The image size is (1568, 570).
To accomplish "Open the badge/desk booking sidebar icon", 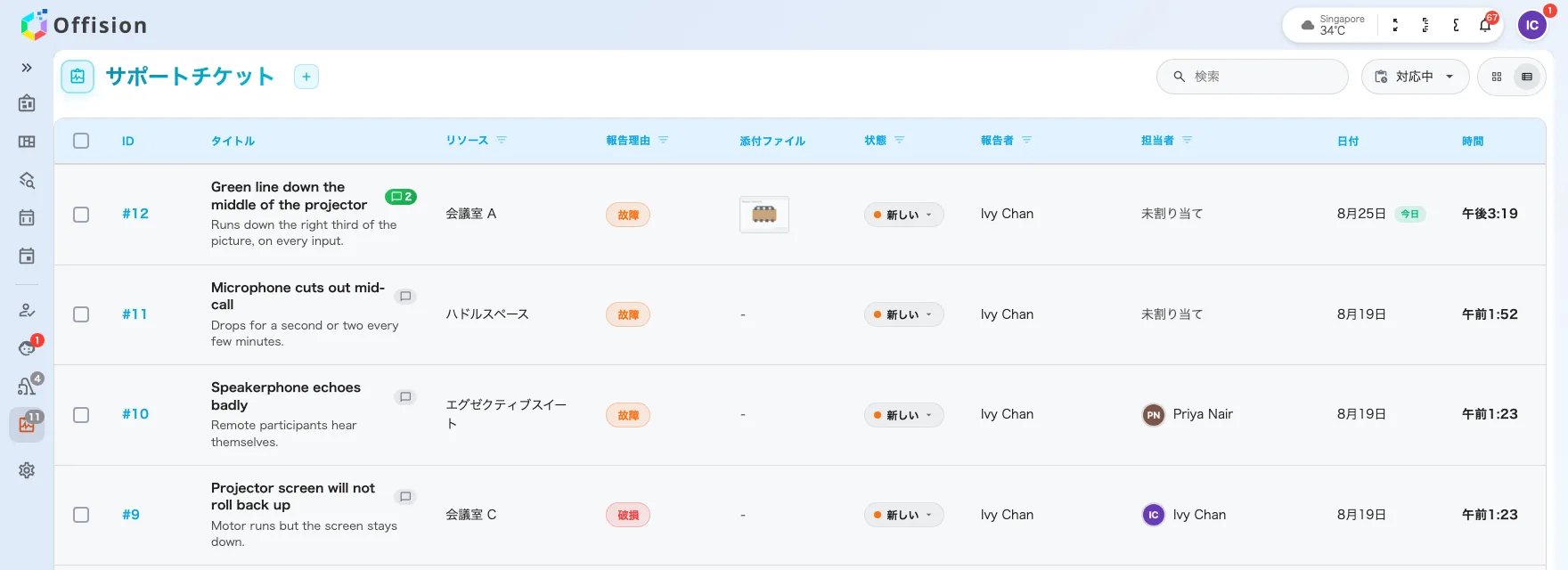I will click(x=27, y=103).
